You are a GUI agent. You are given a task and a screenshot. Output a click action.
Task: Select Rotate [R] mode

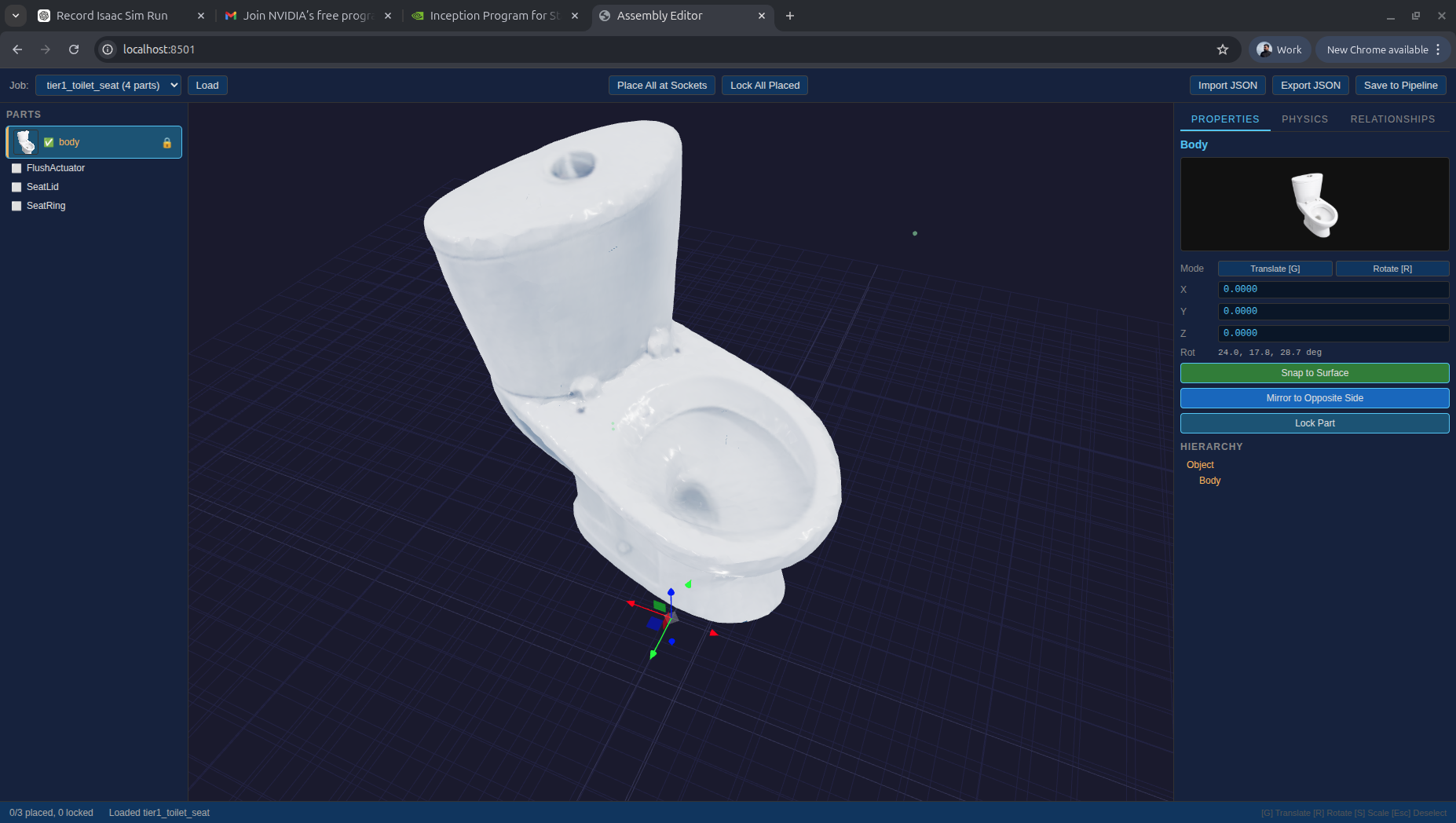pyautogui.click(x=1392, y=269)
